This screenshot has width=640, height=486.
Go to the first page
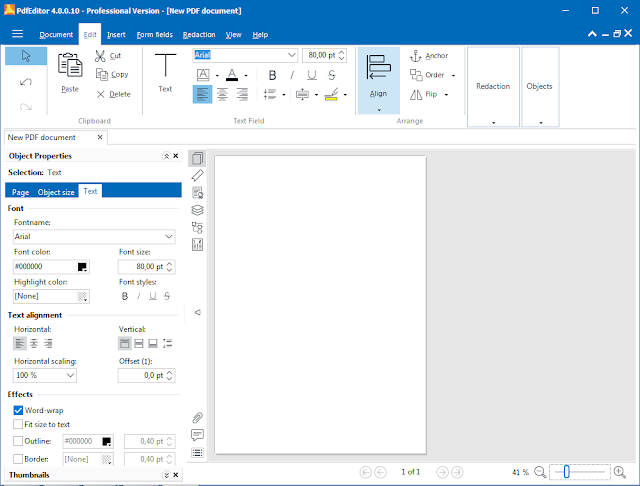coord(366,472)
